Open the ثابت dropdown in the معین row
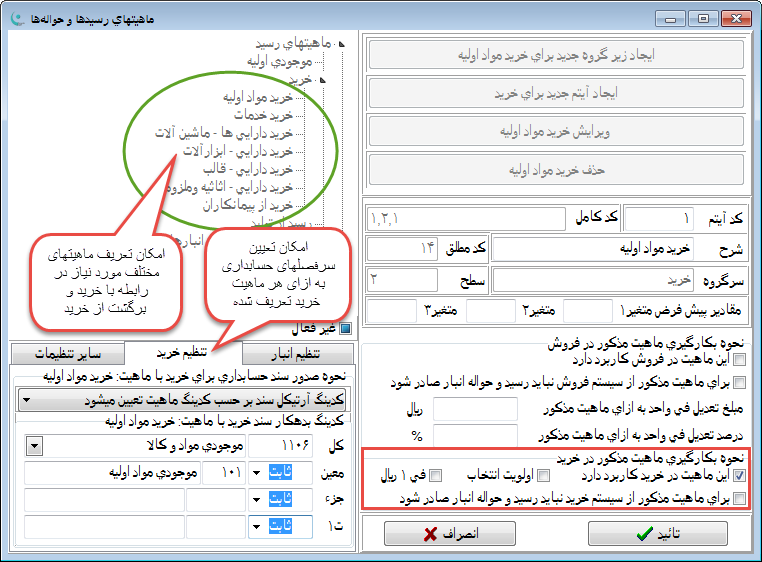This screenshot has height=562, width=762. (x=255, y=472)
